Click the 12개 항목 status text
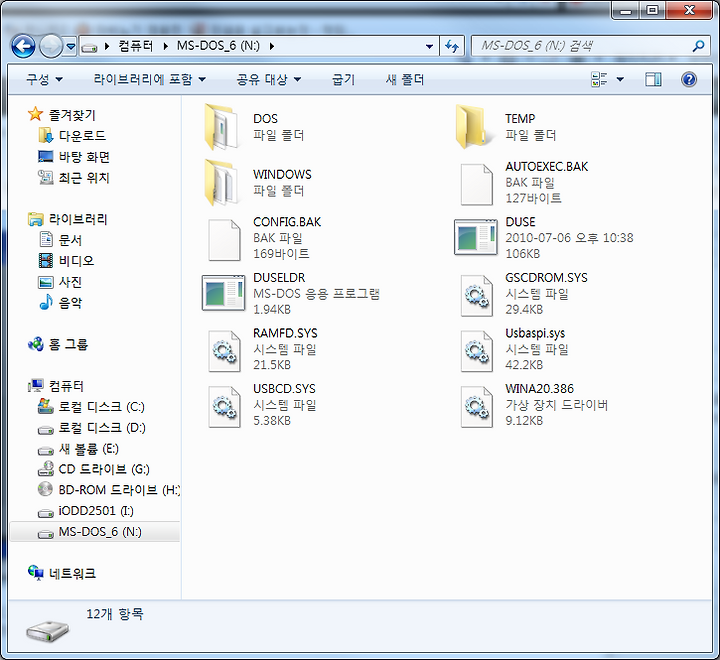The width and height of the screenshot is (720, 660). (x=115, y=614)
